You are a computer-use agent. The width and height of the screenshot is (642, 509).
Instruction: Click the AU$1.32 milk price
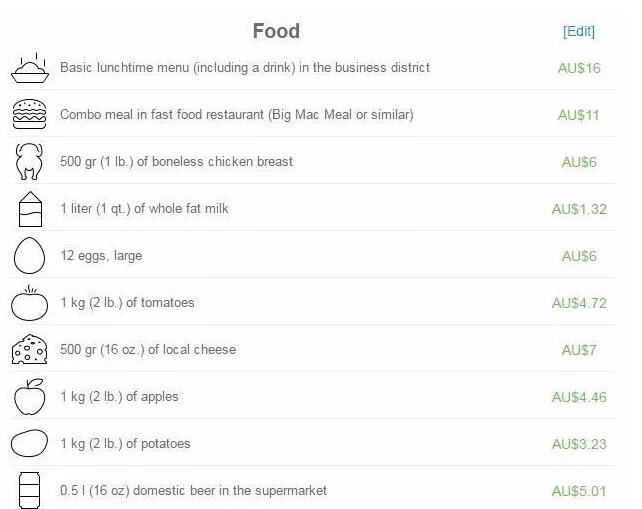[579, 210]
